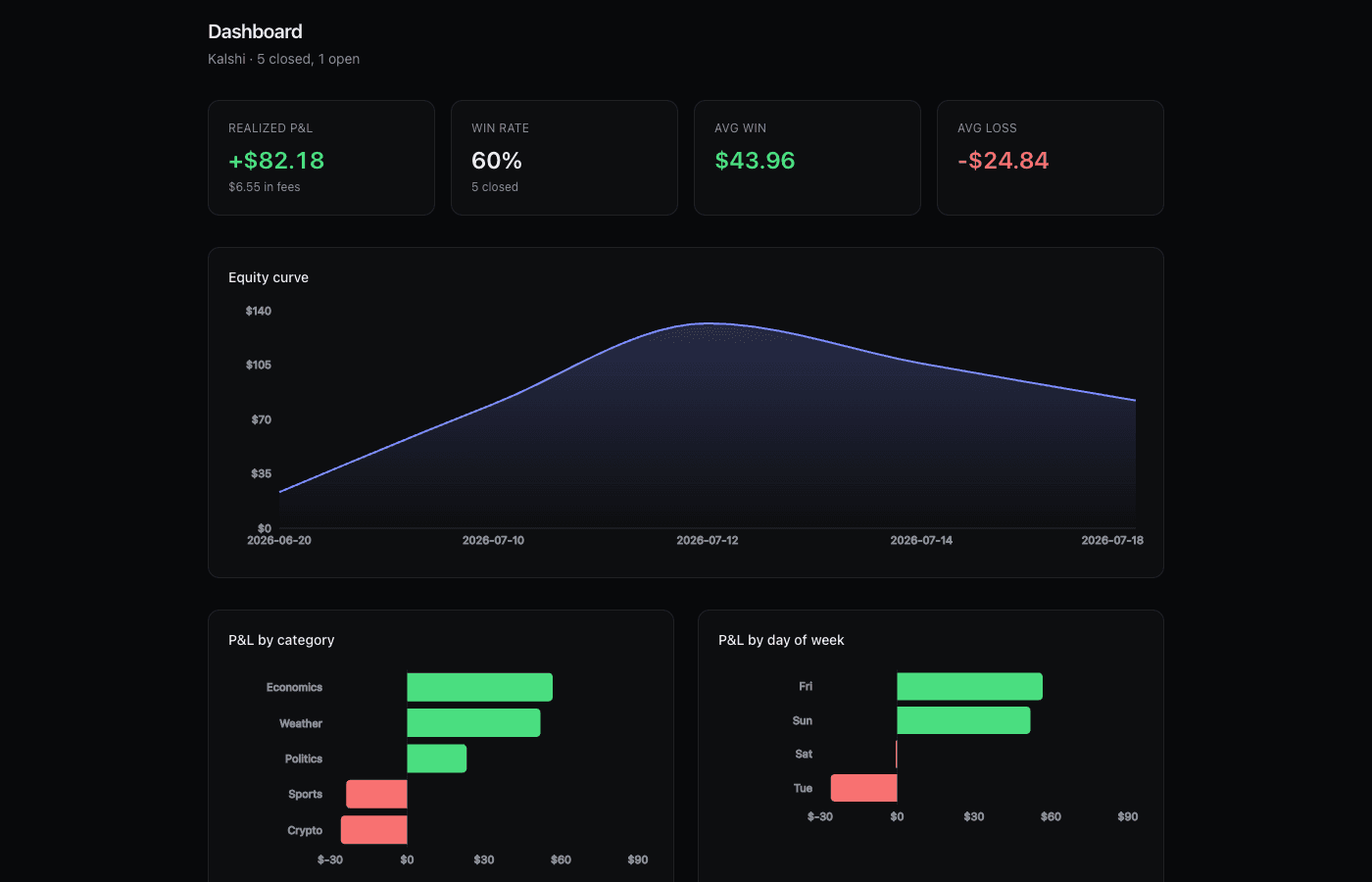Click $90 axis label in day-of-week chart
This screenshot has height=882, width=1372.
tap(1128, 816)
